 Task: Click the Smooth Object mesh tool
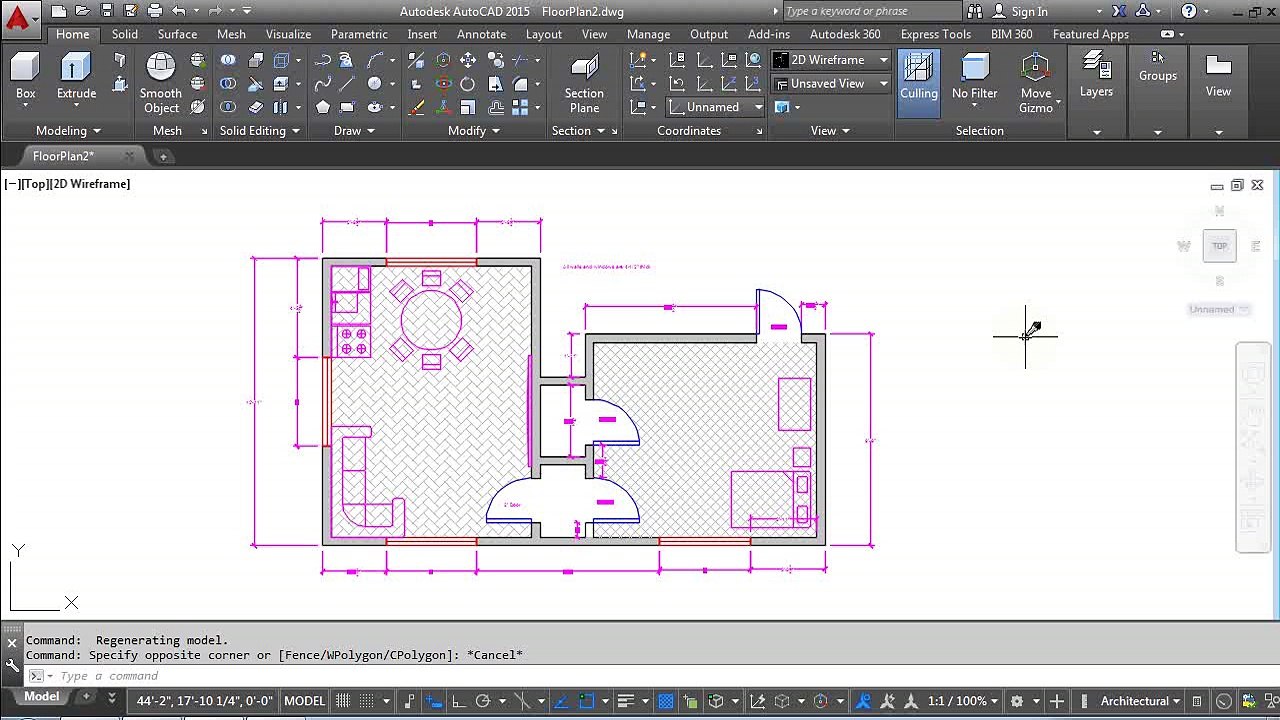[x=160, y=83]
